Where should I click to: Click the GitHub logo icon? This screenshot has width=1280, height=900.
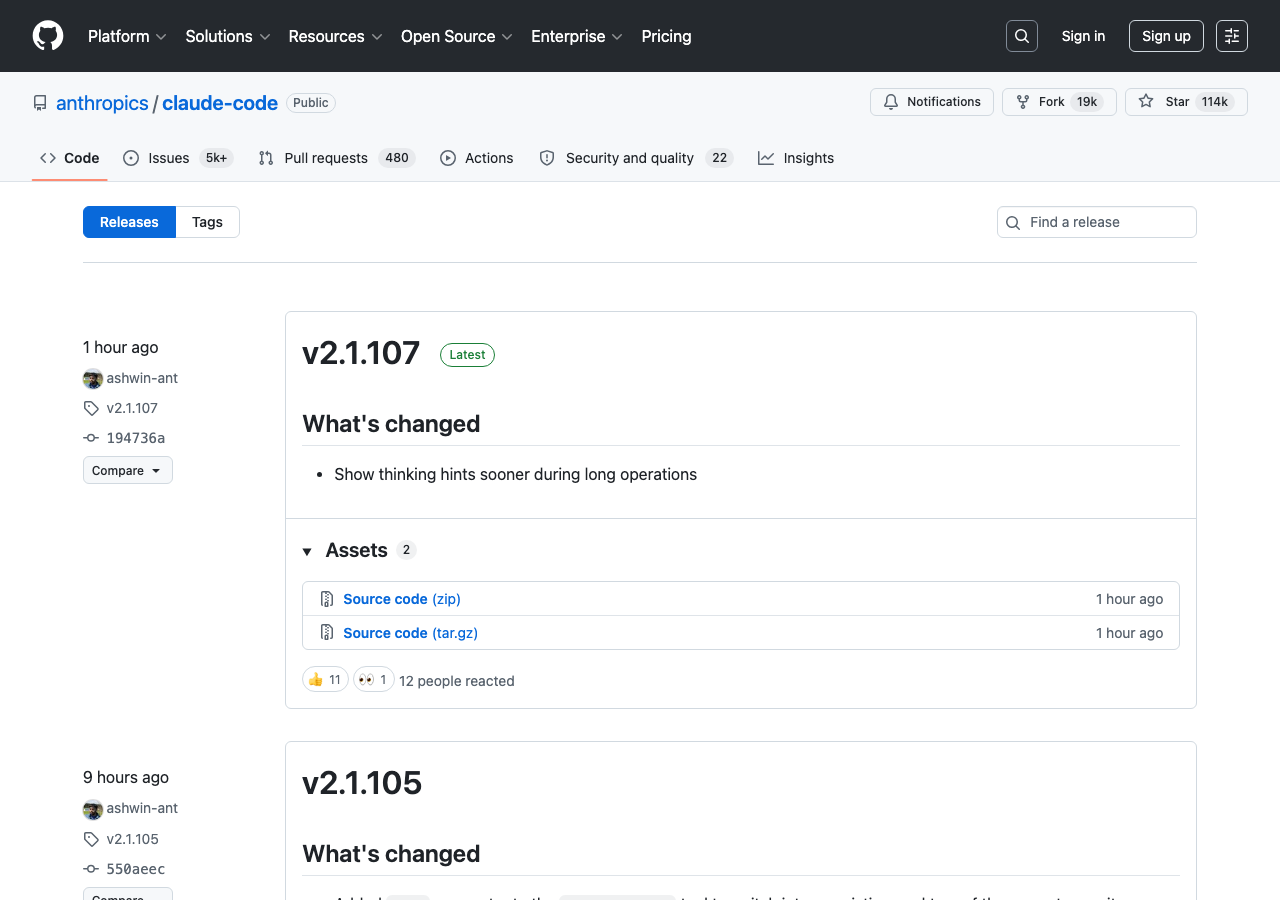point(48,36)
